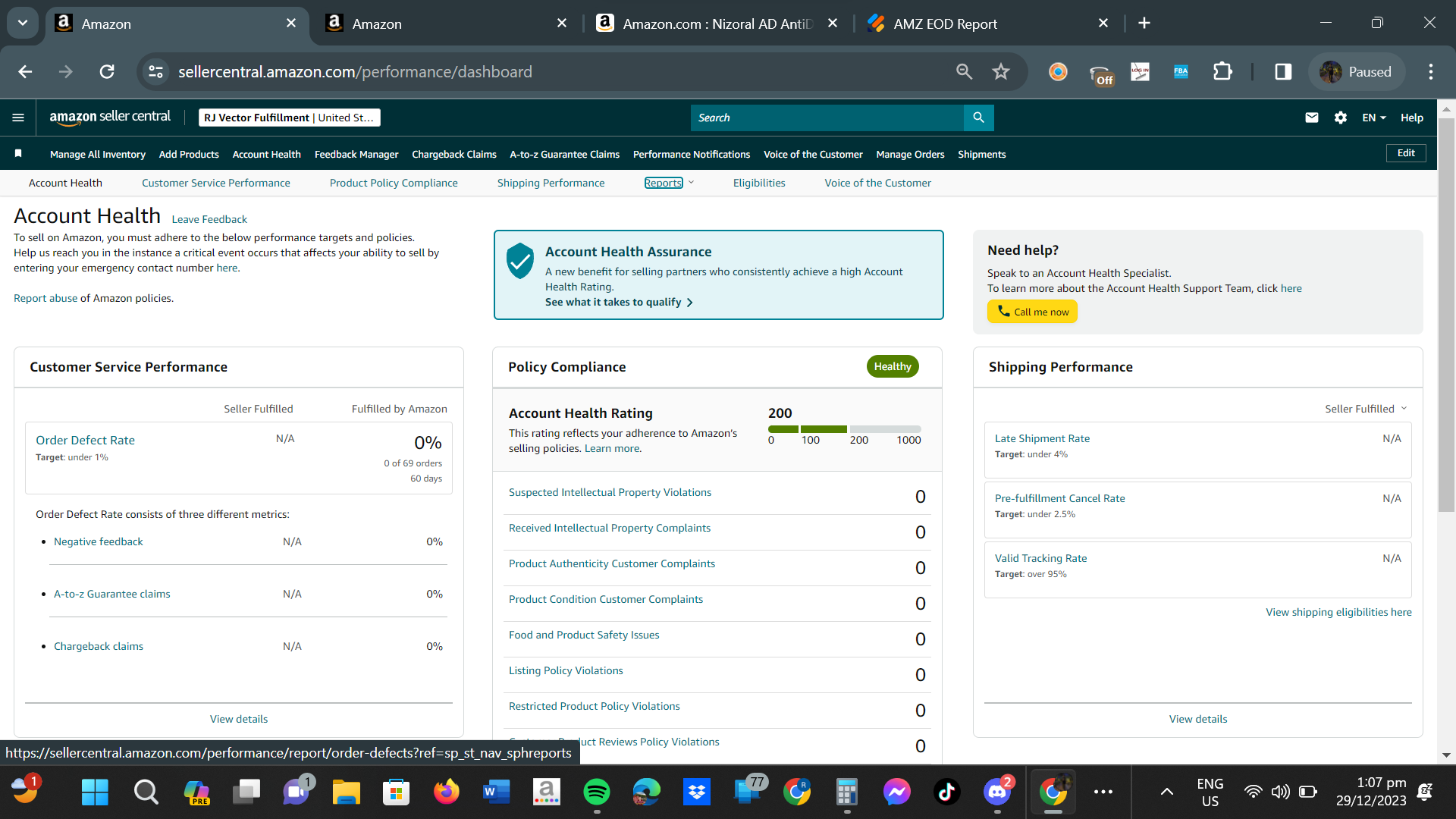
Task: Open the settings gear icon
Action: (x=1341, y=118)
